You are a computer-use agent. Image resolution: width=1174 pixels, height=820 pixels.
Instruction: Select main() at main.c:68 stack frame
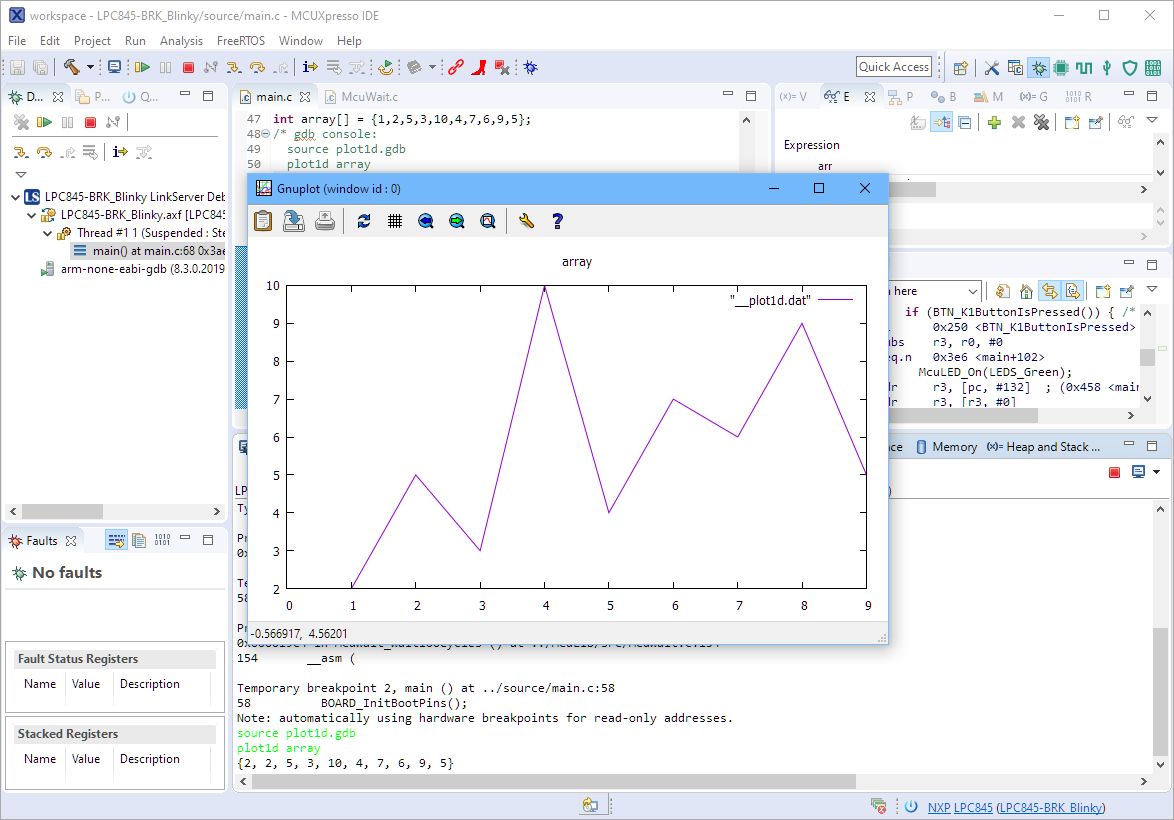(148, 251)
